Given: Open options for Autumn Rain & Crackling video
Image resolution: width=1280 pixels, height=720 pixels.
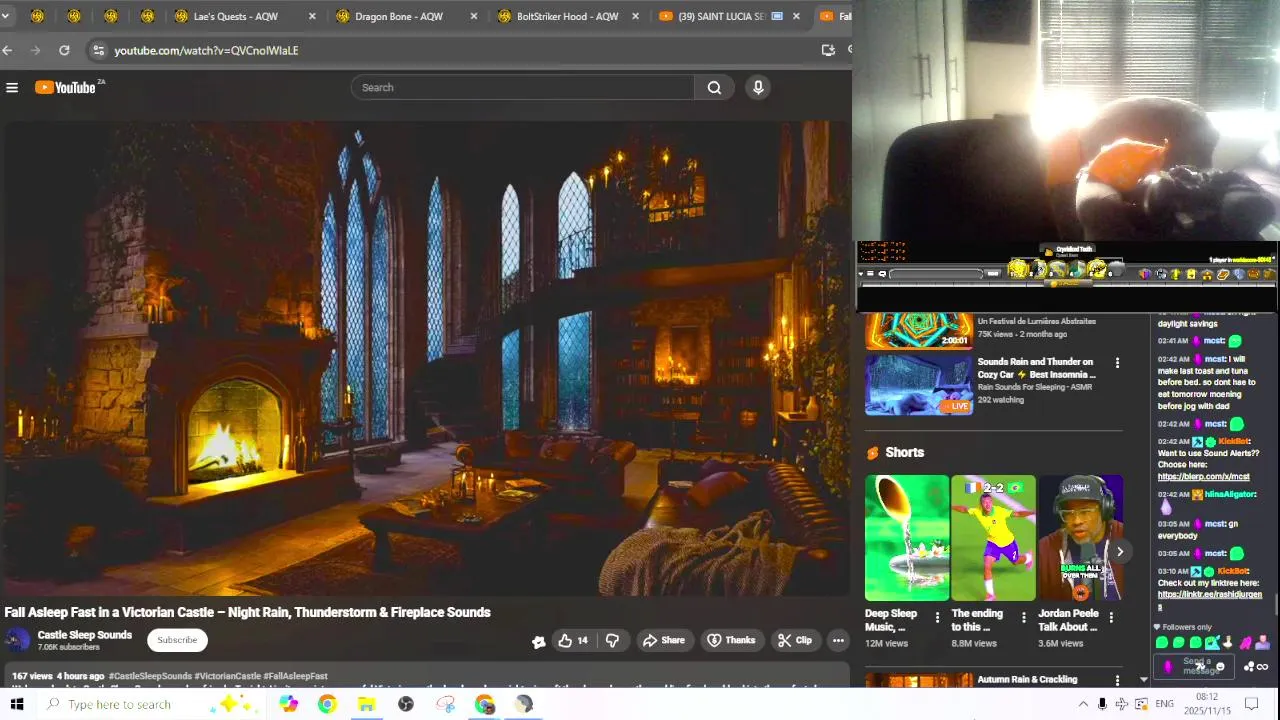Looking at the screenshot, I should tap(1117, 681).
